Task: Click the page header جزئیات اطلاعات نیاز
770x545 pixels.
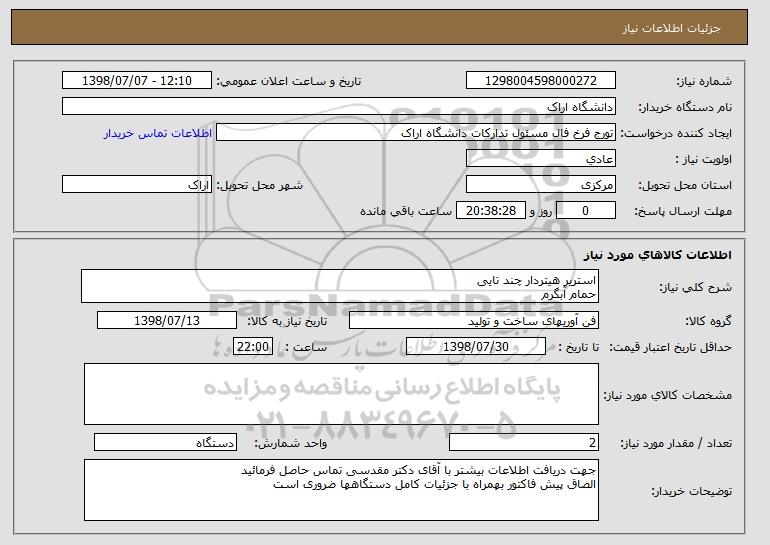Action: pos(671,28)
